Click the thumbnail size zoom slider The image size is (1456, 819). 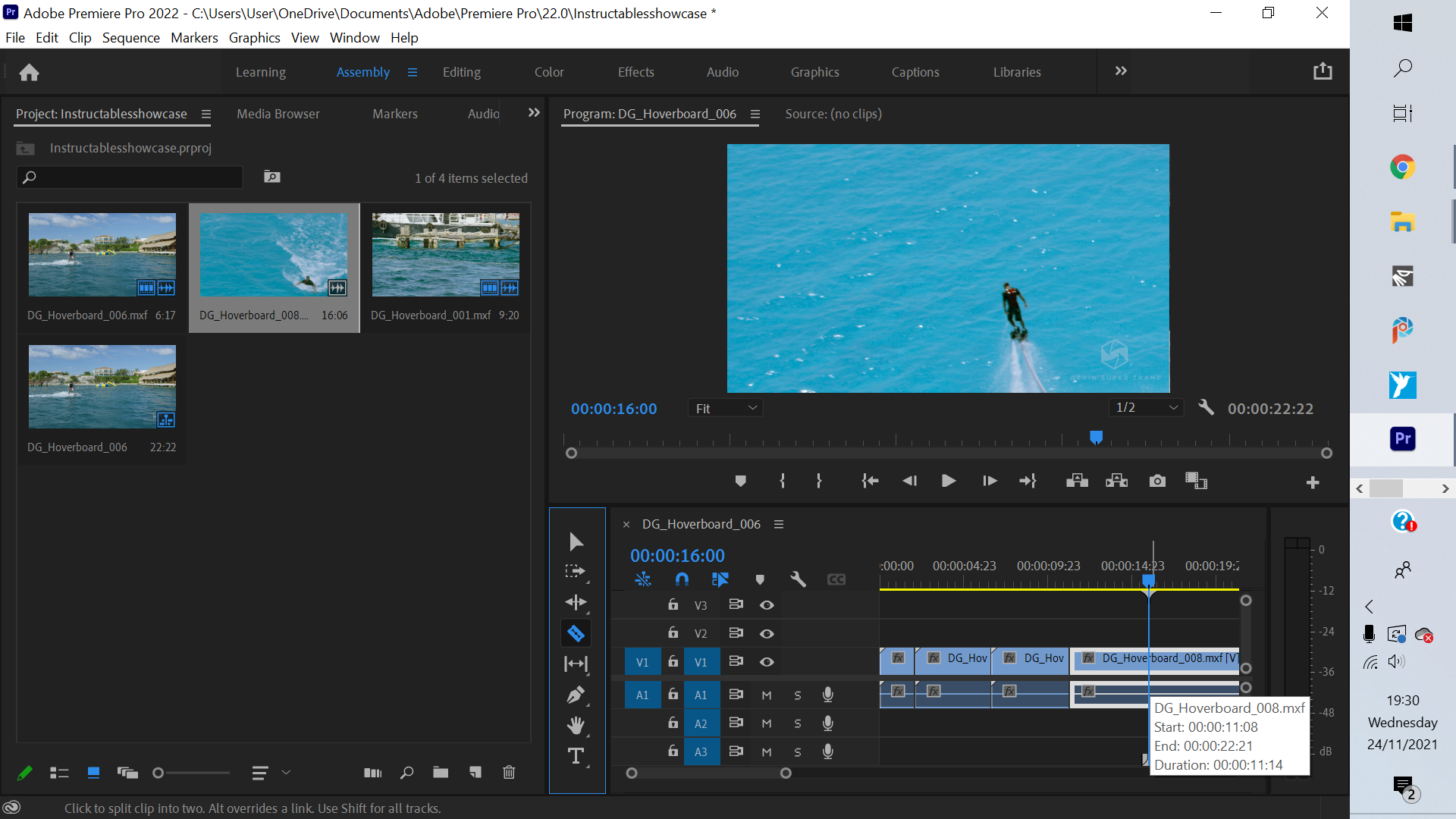click(158, 773)
